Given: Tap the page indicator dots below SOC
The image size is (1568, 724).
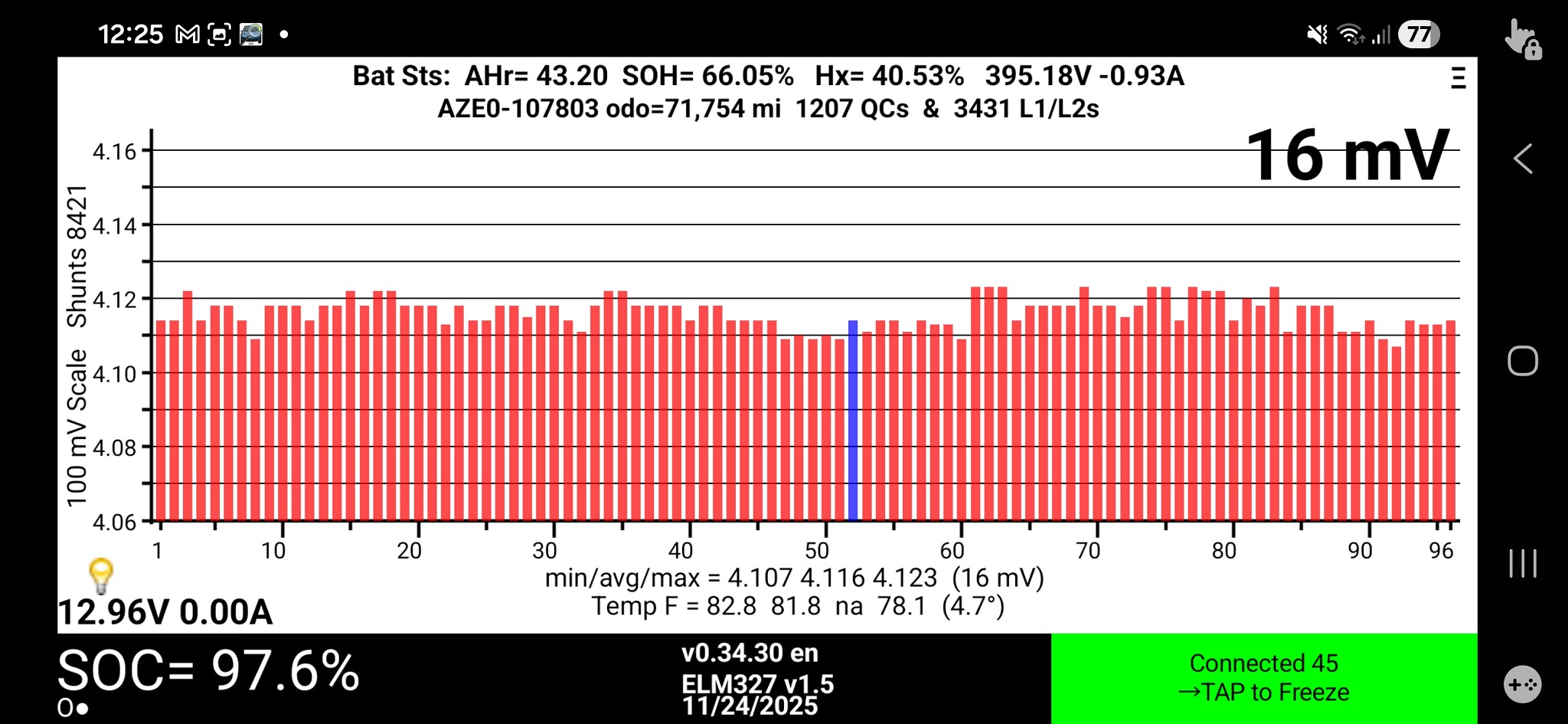Looking at the screenshot, I should pos(73,709).
